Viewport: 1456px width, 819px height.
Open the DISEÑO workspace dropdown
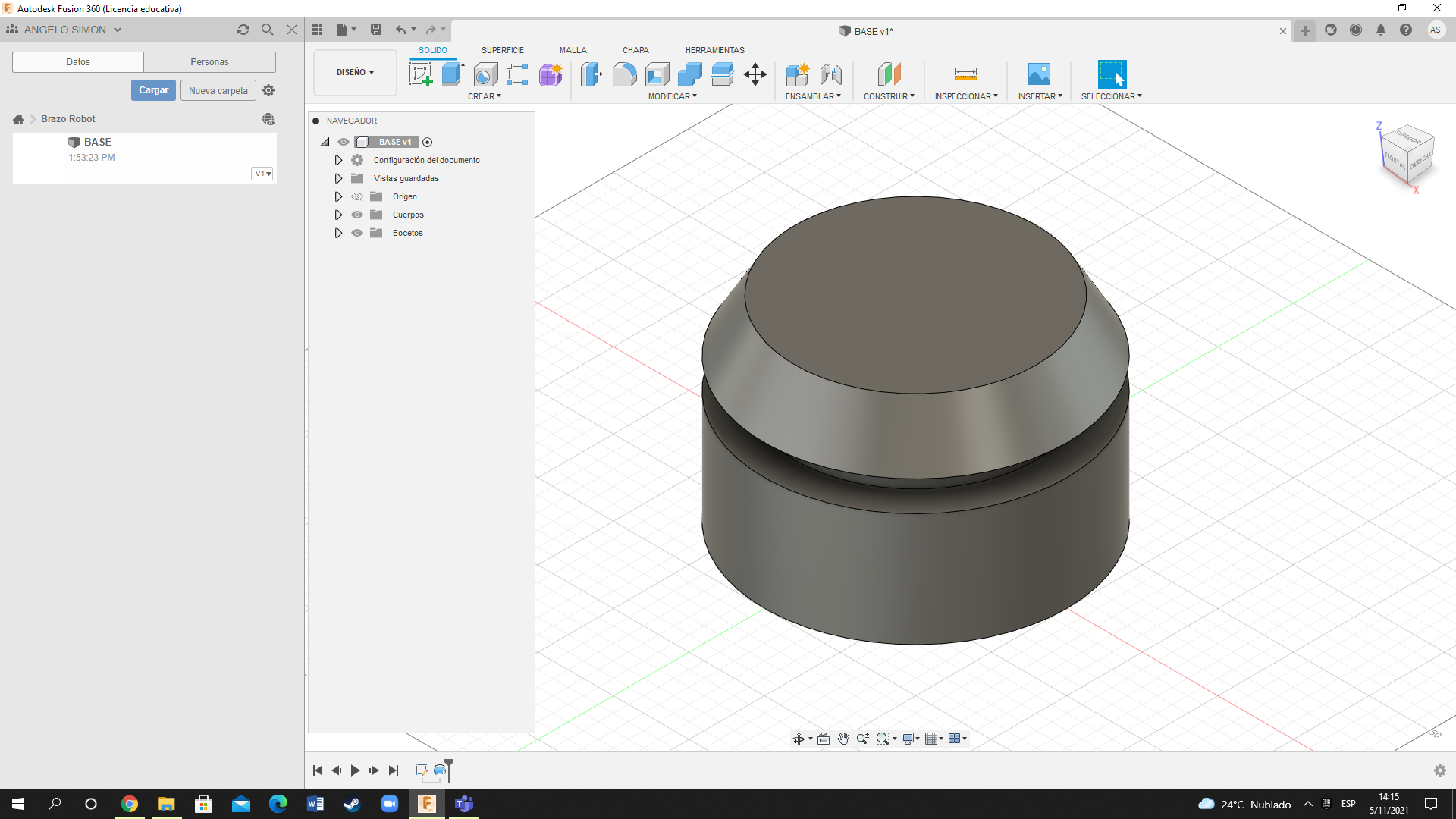355,73
